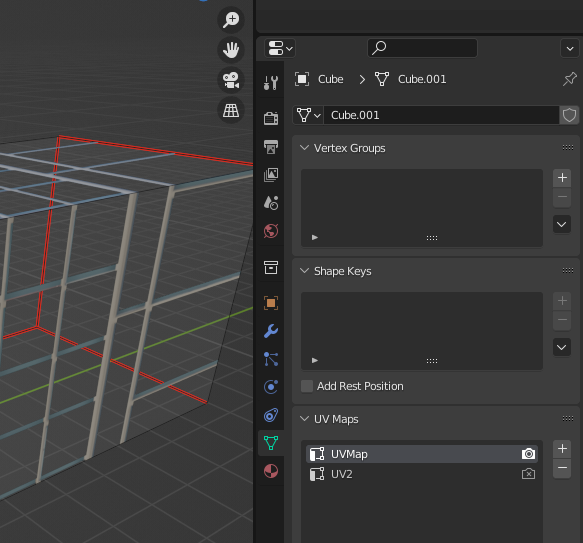Open the Modifiers wrench tab

tap(271, 331)
